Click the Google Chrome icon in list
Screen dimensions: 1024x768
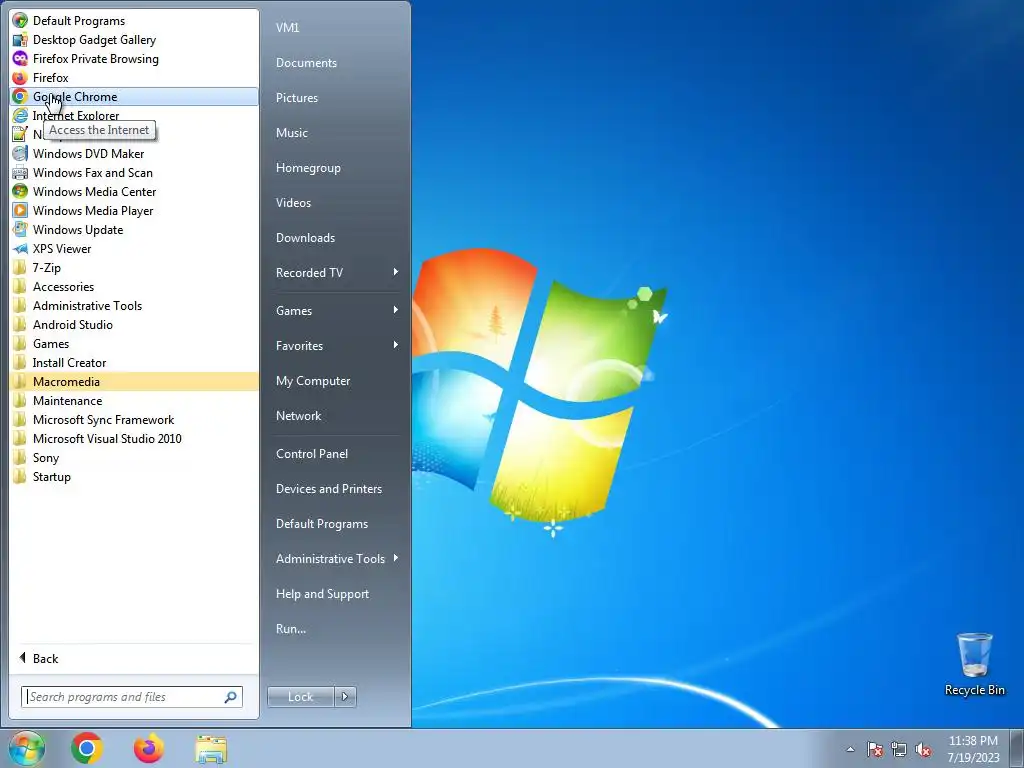click(20, 97)
